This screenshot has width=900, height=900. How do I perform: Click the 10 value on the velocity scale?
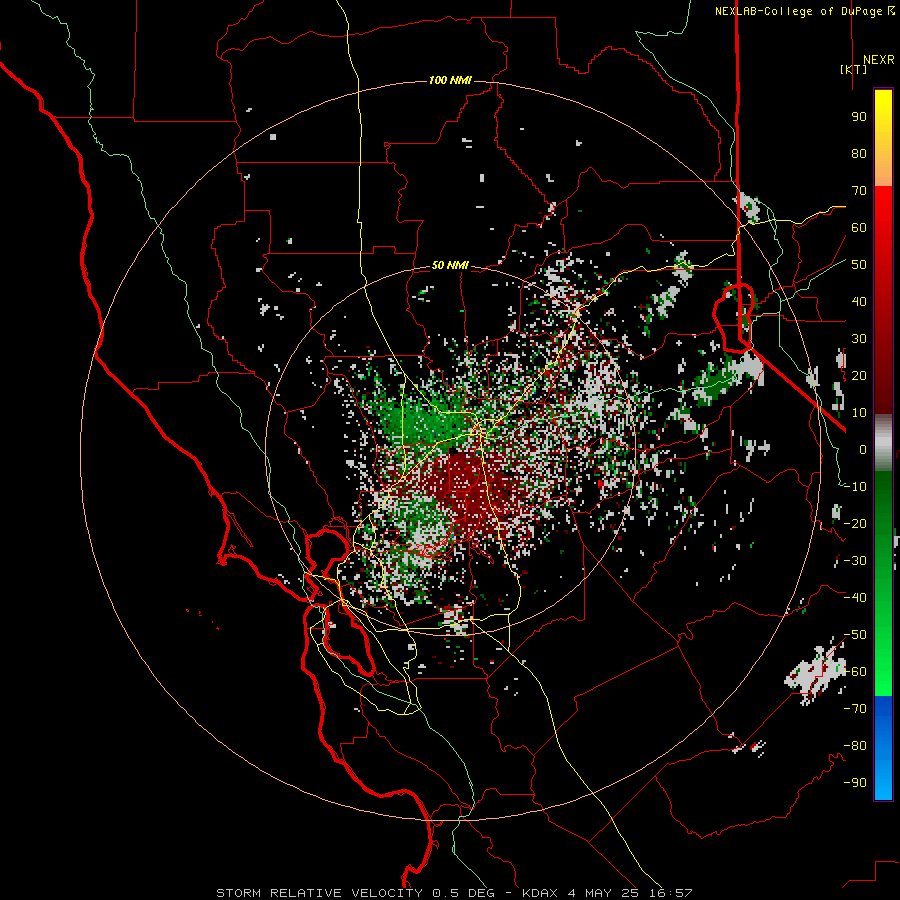(x=859, y=413)
